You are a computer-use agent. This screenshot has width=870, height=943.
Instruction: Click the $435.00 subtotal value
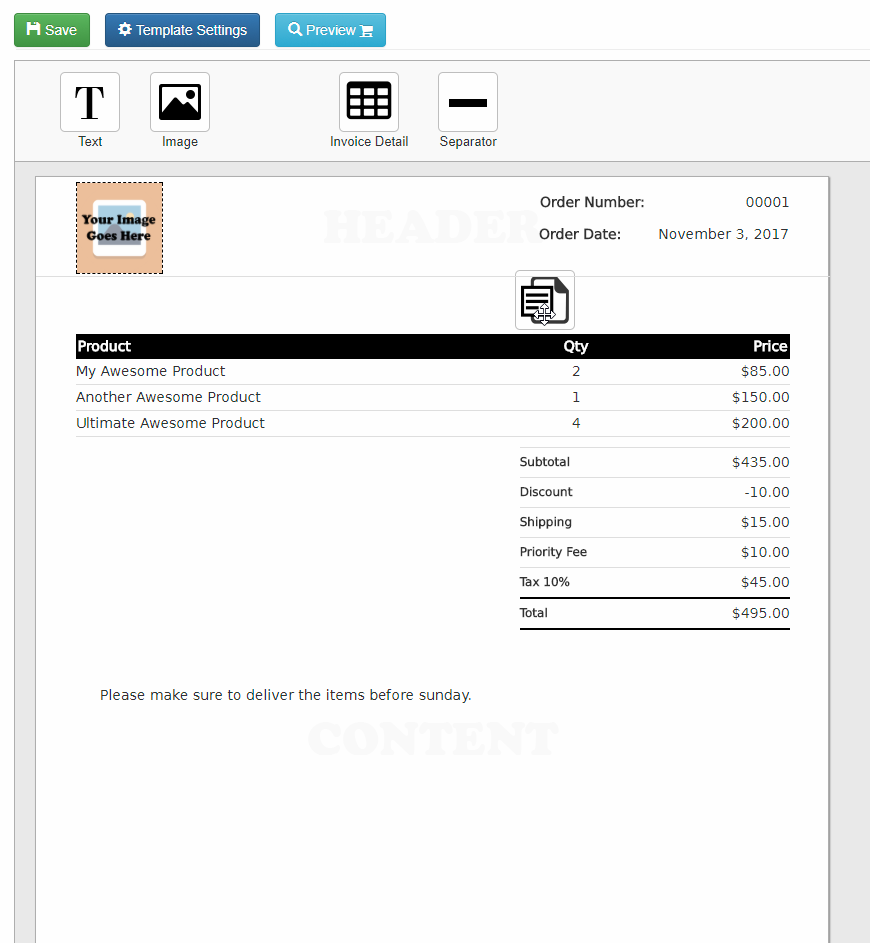coord(761,462)
